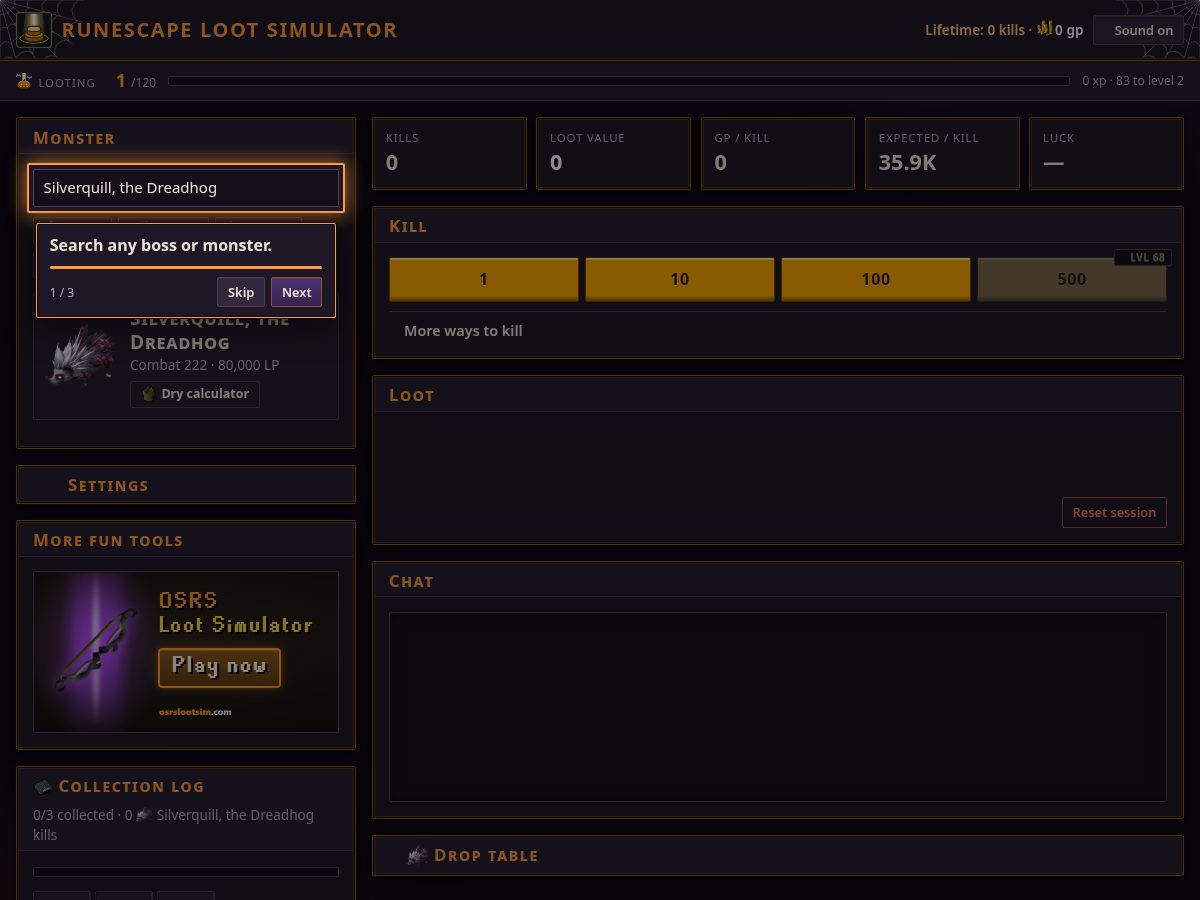Expand the Settings section
The width and height of the screenshot is (1200, 900).
[x=186, y=485]
